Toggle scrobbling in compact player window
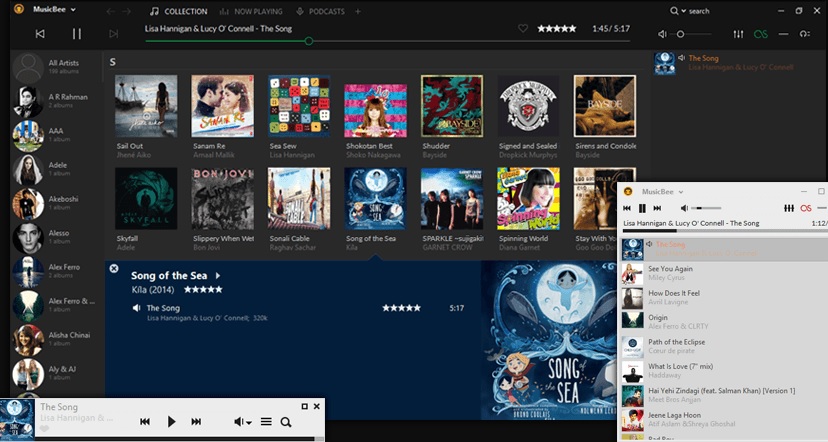 point(806,208)
